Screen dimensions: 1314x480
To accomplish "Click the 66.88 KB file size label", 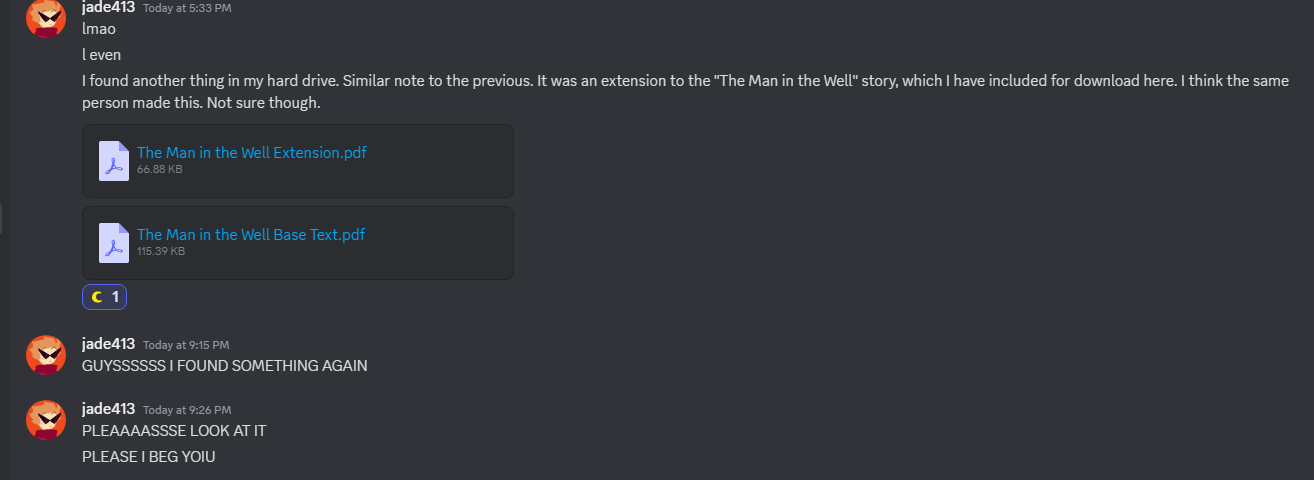I will 160,170.
